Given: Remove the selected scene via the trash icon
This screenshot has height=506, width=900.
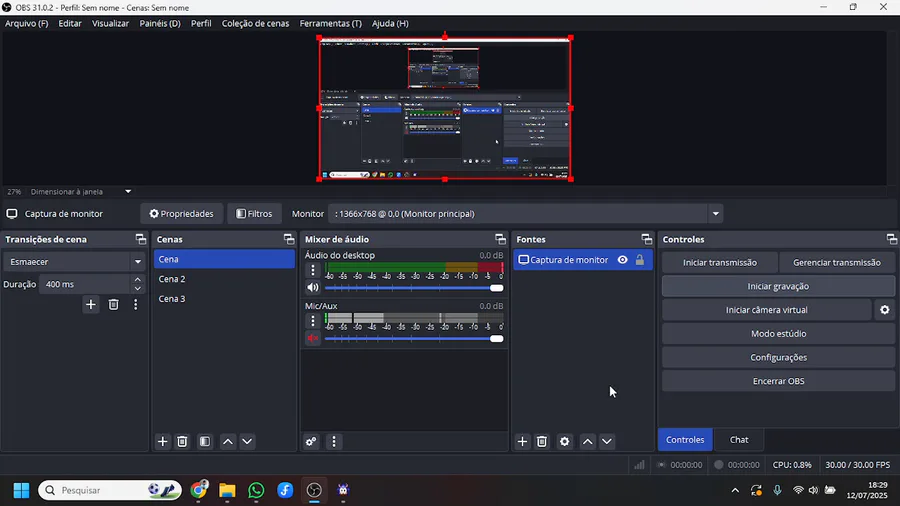Looking at the screenshot, I should coord(182,441).
